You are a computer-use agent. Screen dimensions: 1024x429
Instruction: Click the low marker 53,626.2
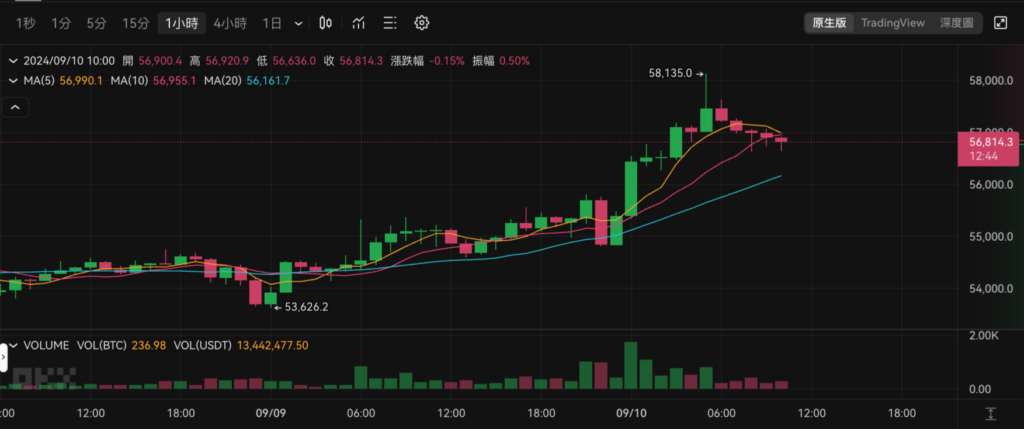click(306, 307)
